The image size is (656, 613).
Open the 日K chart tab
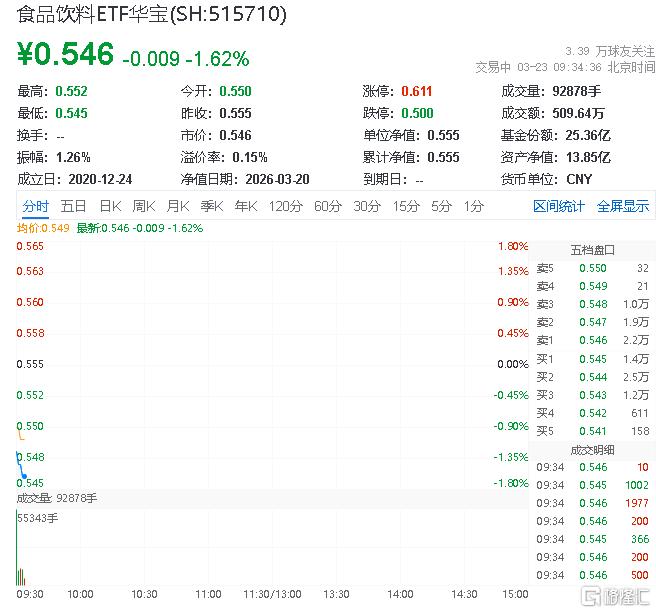tap(110, 206)
